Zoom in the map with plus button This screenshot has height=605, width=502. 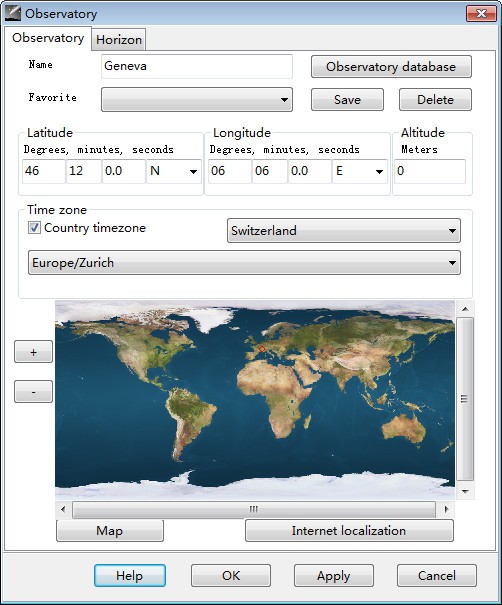(x=33, y=352)
